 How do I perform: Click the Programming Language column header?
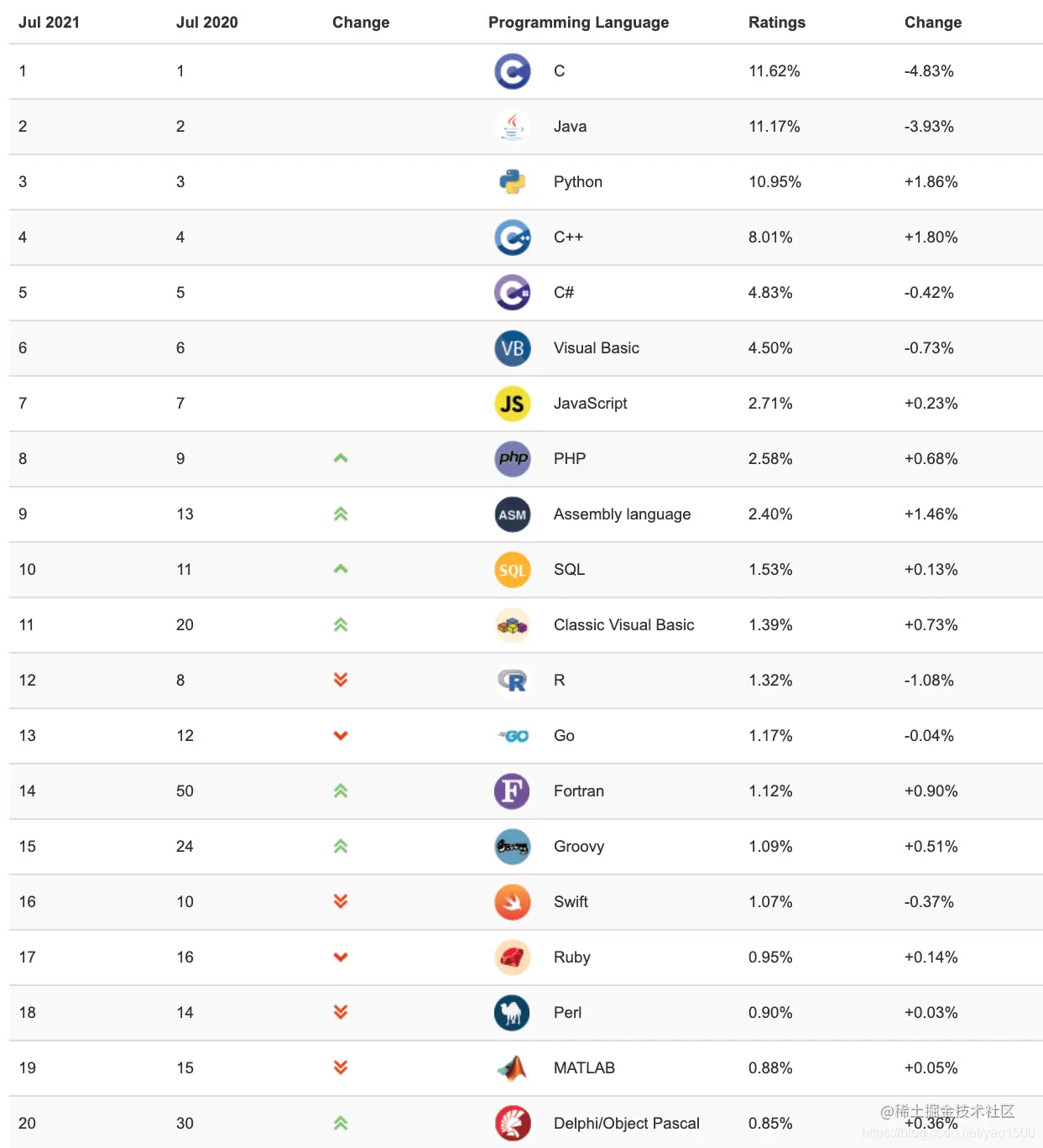[x=578, y=23]
